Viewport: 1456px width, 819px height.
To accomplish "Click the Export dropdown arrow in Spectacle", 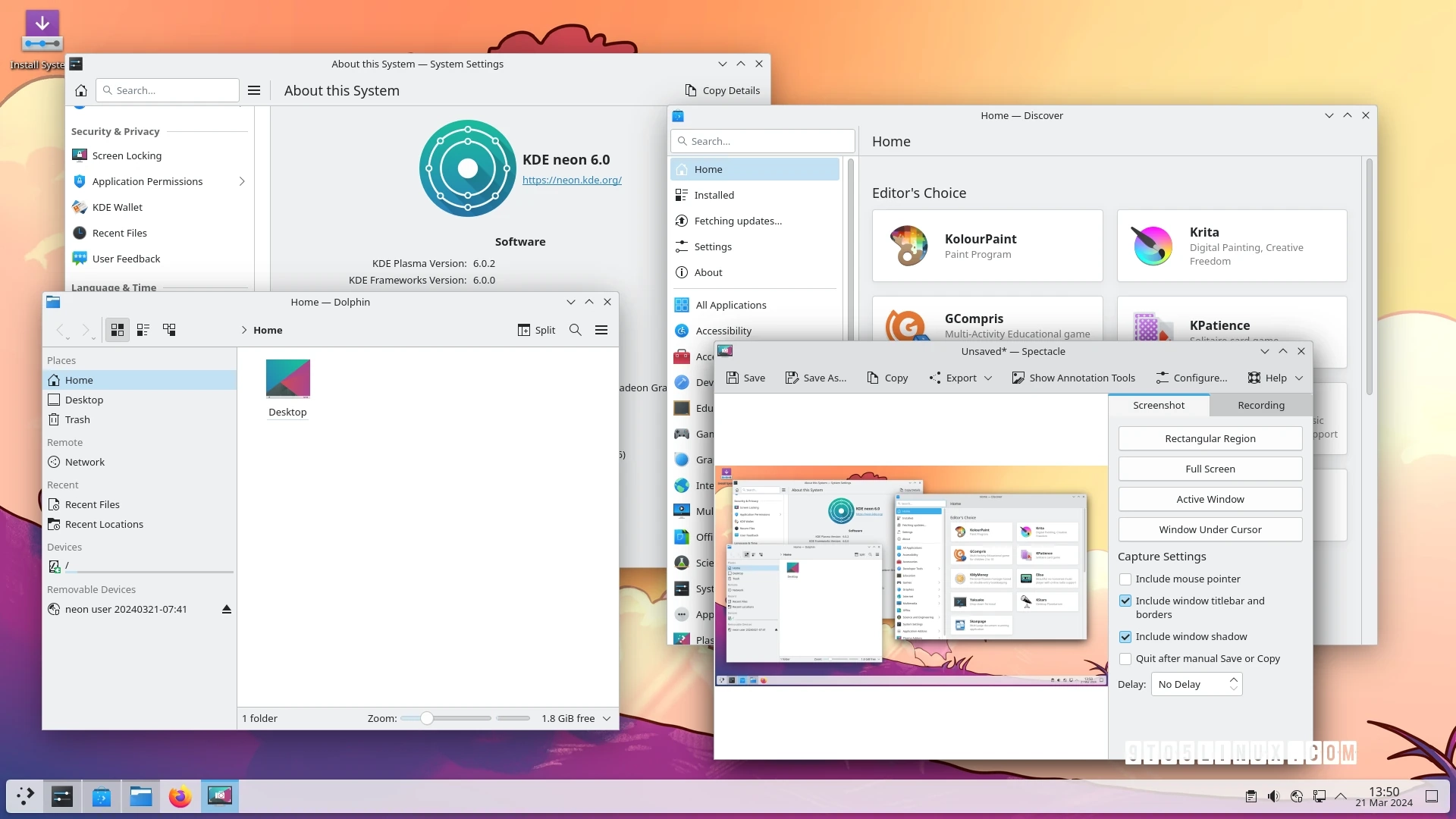I will [987, 378].
